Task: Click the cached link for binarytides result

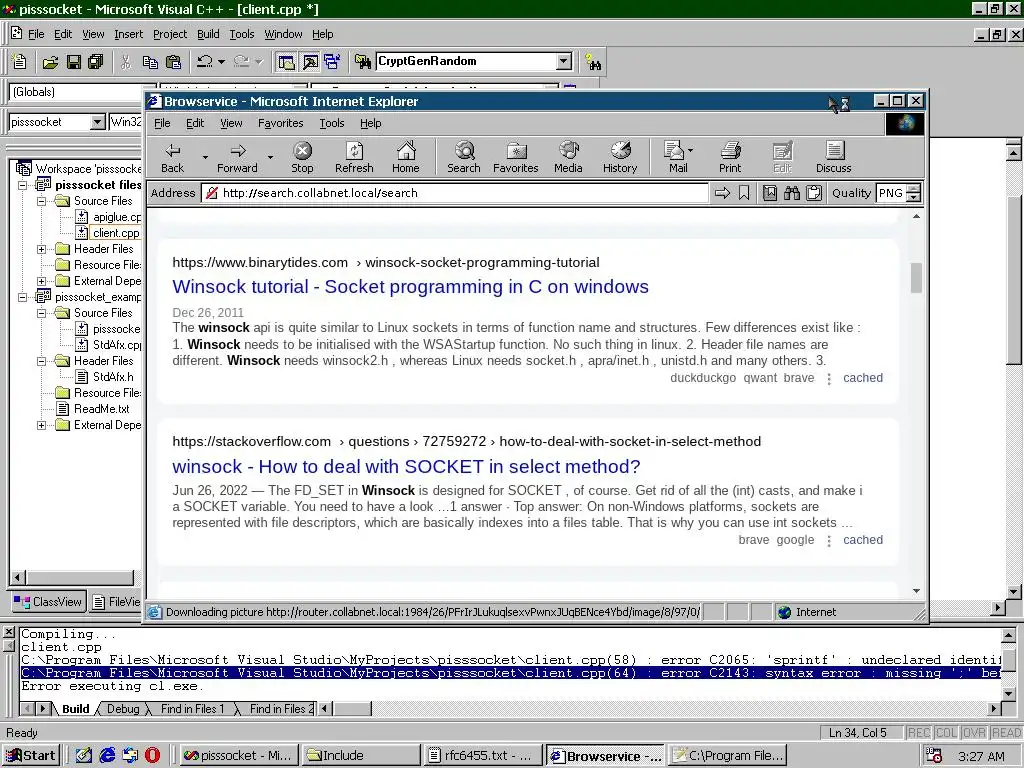Action: pyautogui.click(x=863, y=377)
